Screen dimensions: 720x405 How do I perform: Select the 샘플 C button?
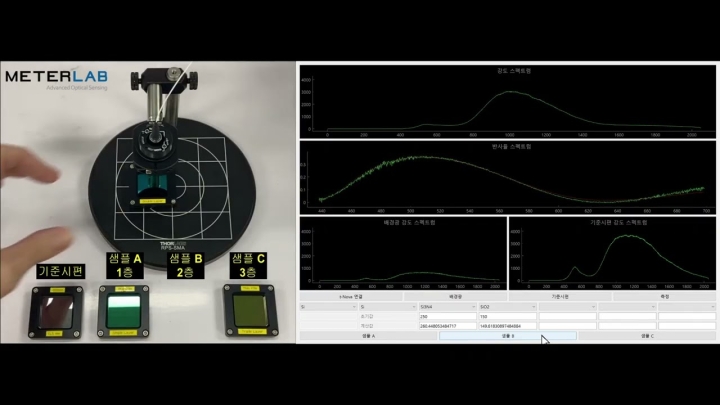(647, 336)
